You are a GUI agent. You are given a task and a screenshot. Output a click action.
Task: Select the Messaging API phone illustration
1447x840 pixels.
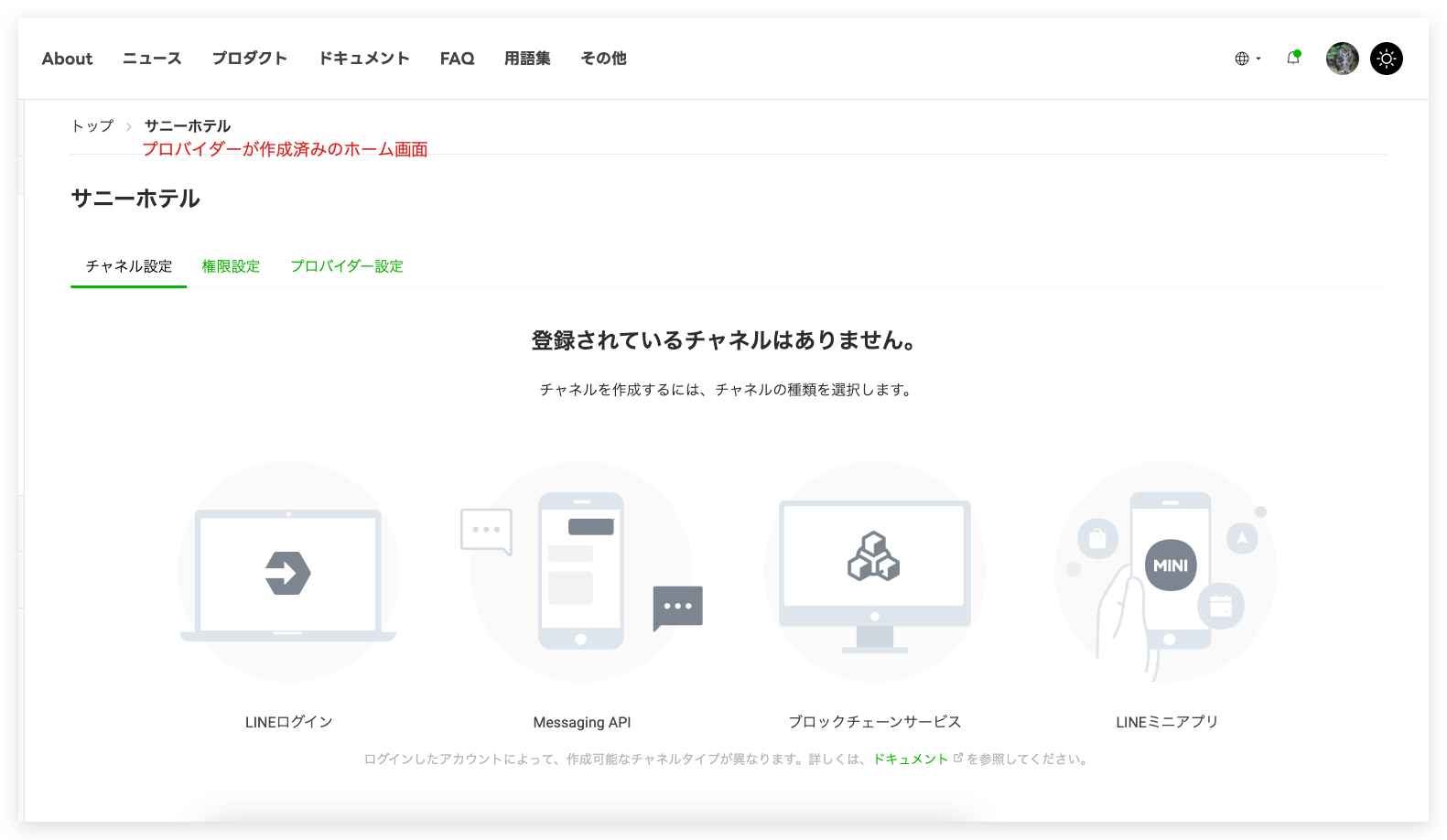click(x=582, y=572)
